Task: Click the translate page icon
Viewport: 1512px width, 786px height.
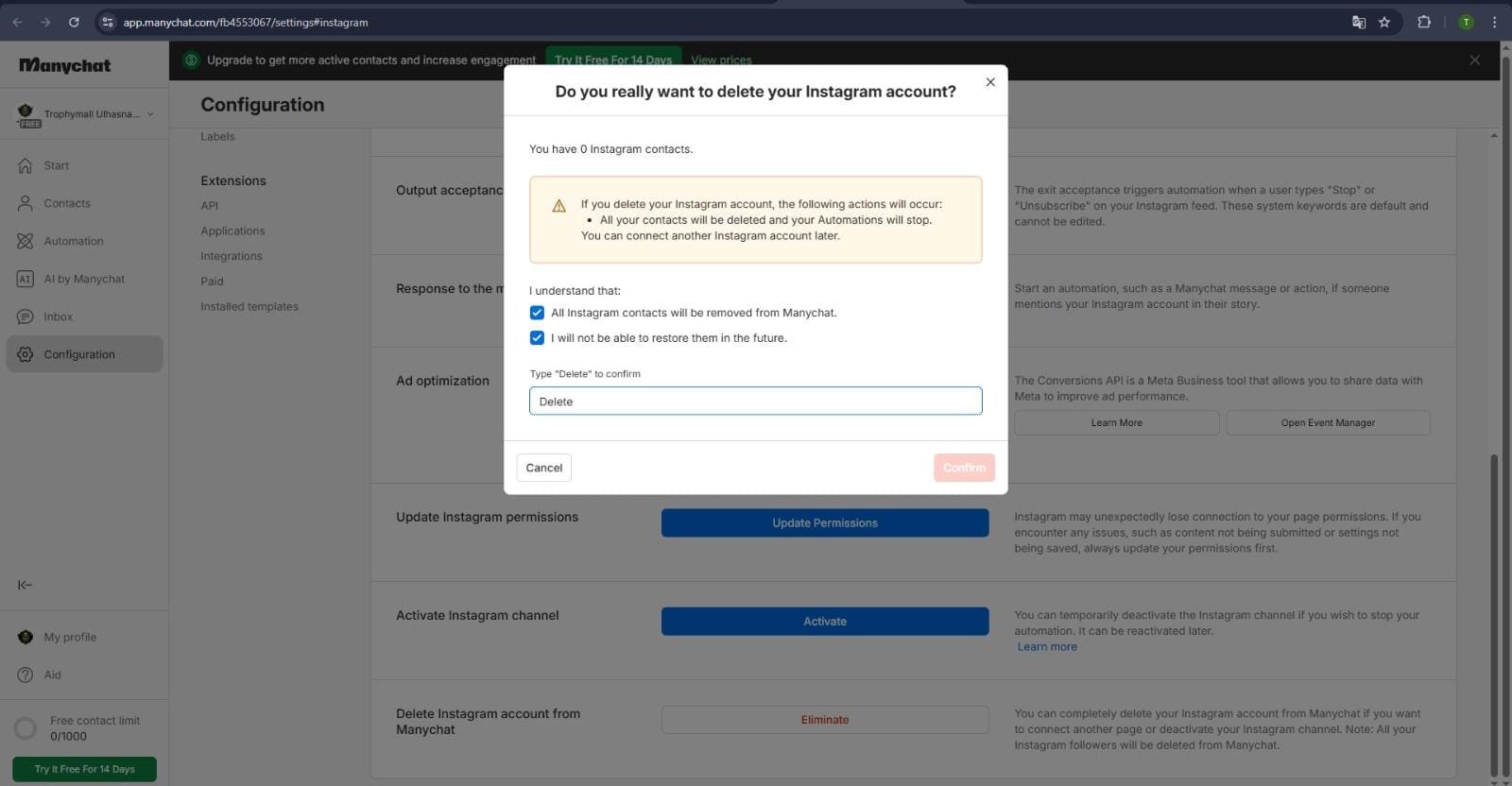Action: pos(1359,22)
